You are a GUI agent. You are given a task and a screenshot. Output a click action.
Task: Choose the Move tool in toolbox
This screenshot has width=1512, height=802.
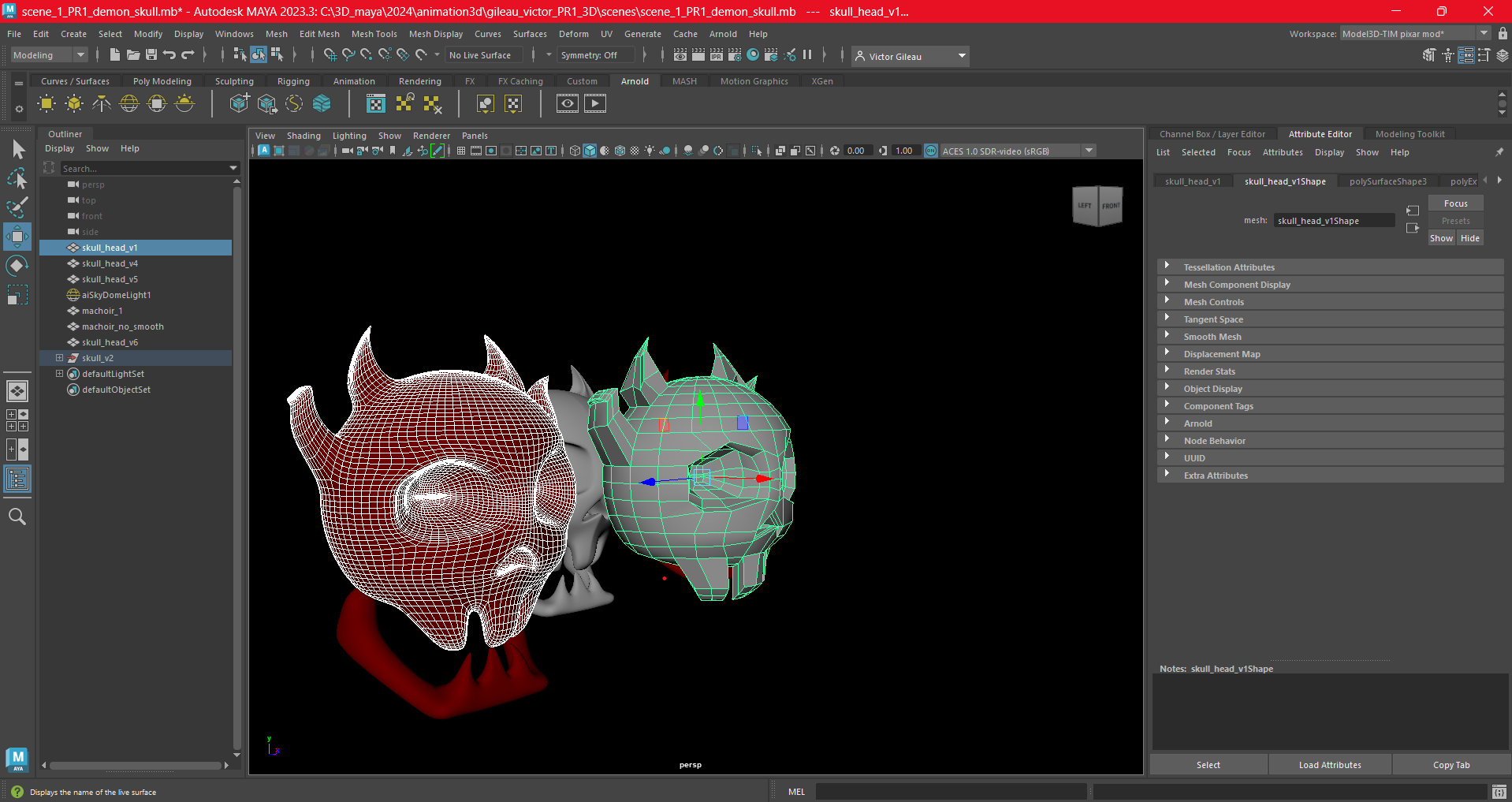pyautogui.click(x=17, y=237)
